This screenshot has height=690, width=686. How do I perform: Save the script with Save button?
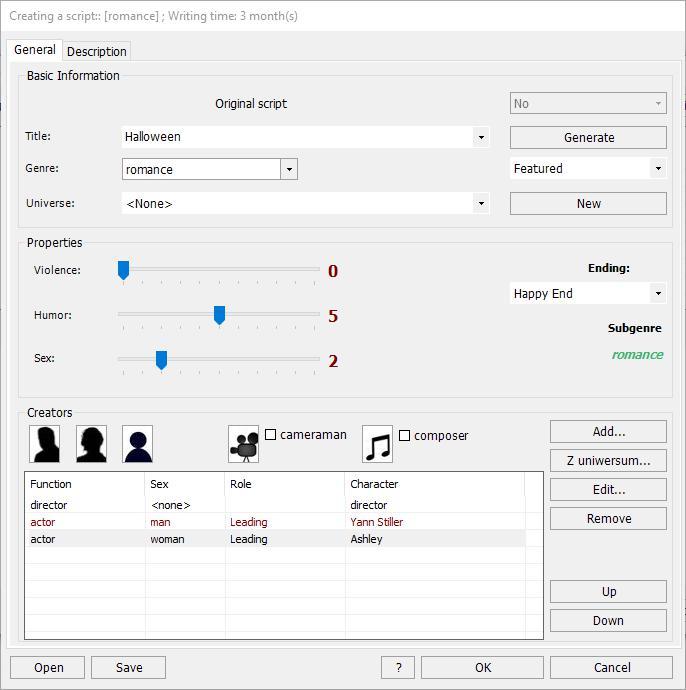[128, 668]
